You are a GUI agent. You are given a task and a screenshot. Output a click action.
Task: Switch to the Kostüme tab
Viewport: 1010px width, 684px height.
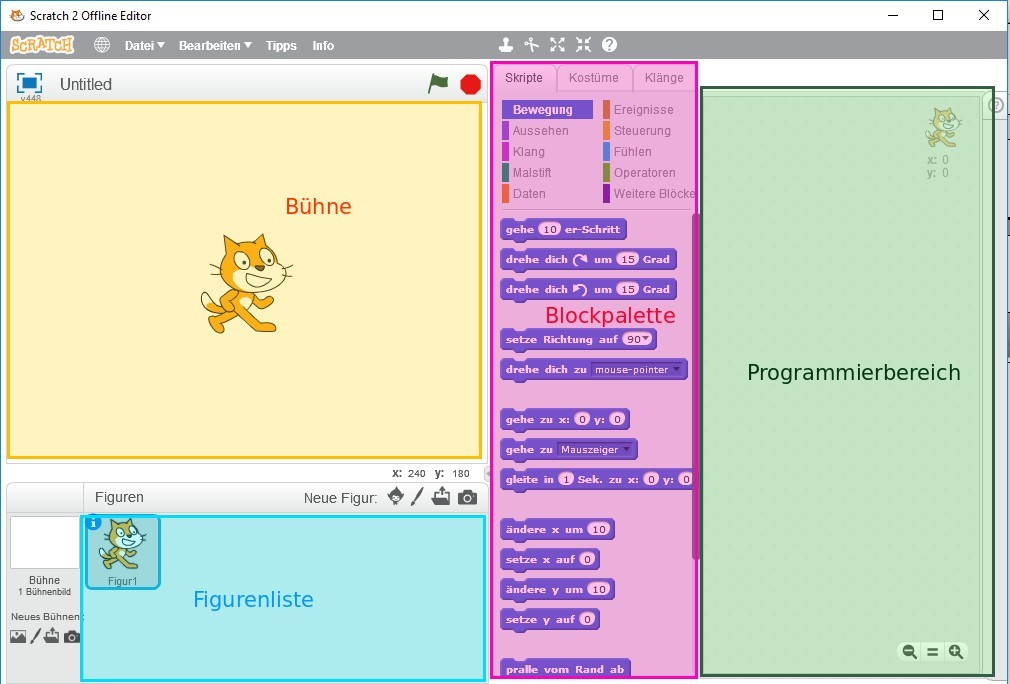point(593,78)
